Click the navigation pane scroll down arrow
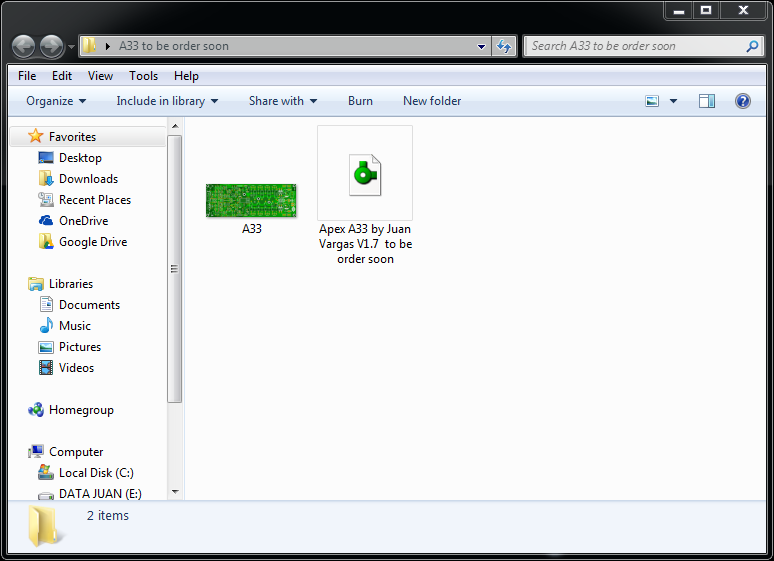Viewport: 774px width, 561px height. [x=175, y=492]
